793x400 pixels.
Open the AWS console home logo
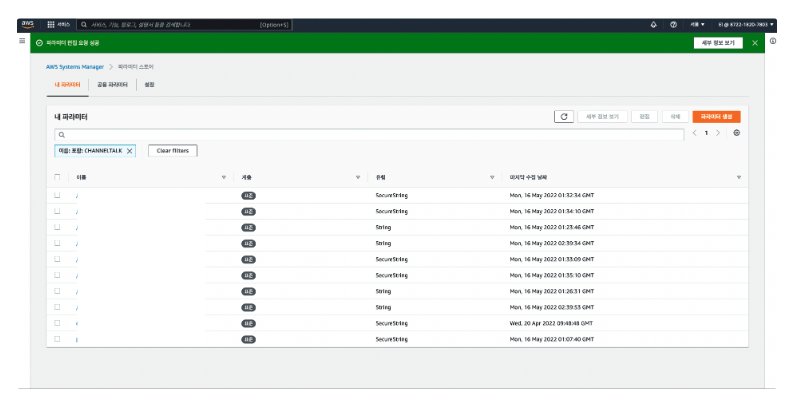point(27,24)
